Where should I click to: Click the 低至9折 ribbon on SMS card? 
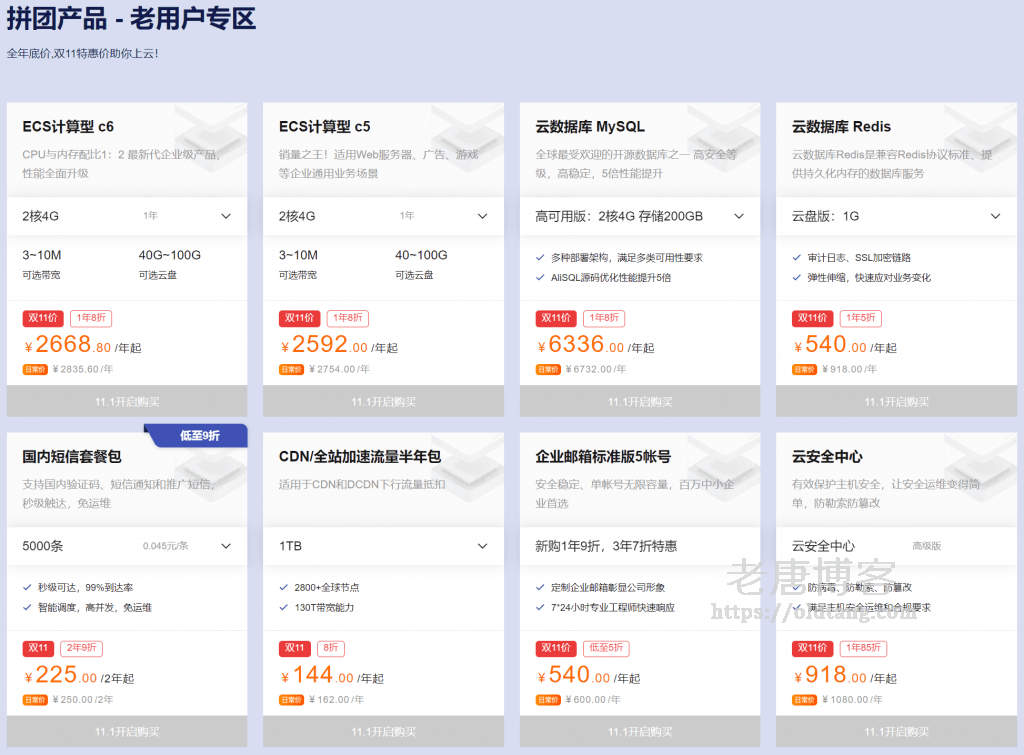199,435
